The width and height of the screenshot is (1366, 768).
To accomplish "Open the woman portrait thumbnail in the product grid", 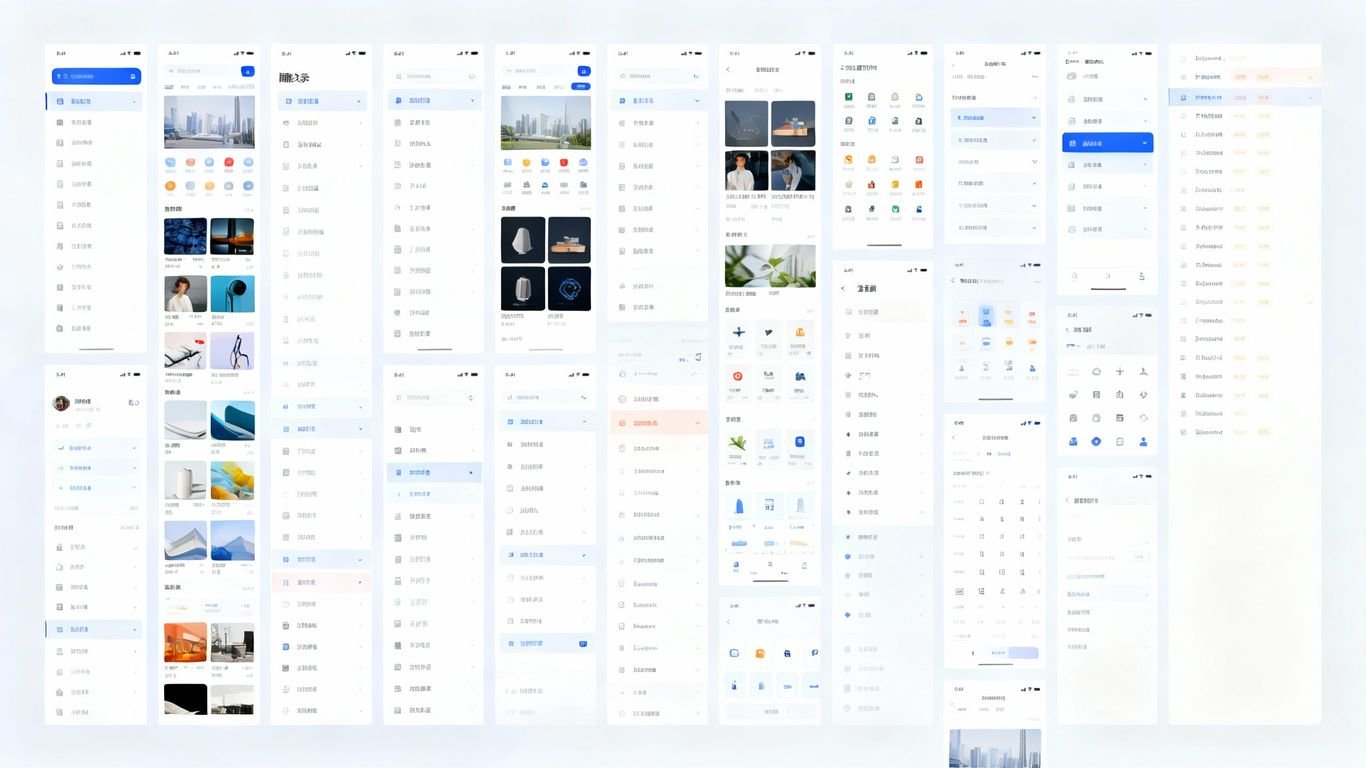I will (185, 294).
